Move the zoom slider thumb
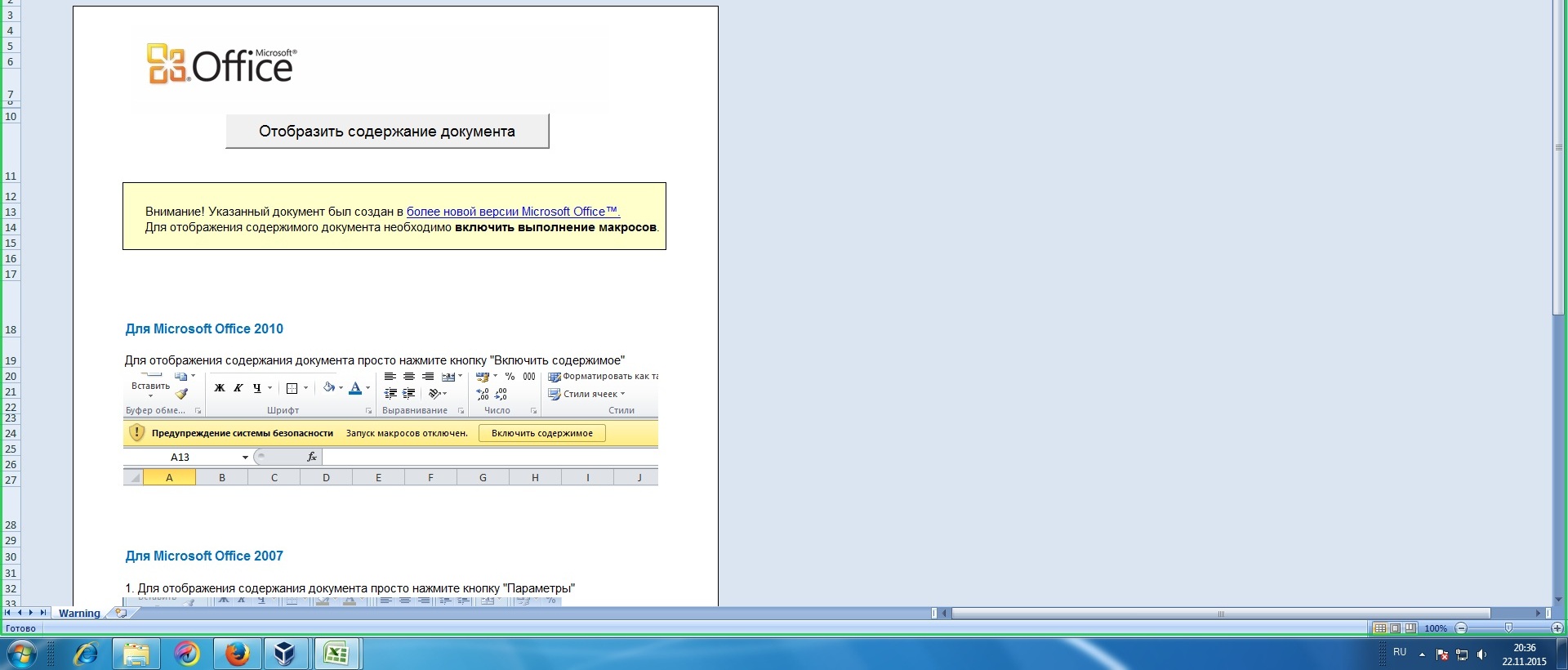1568x670 pixels. [x=1508, y=628]
